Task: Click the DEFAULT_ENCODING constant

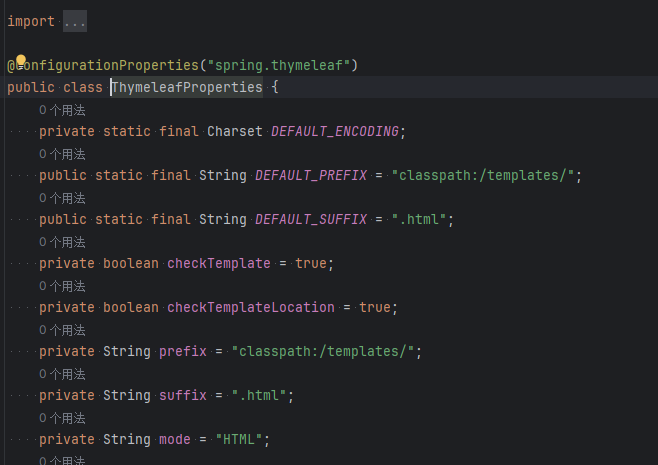Action: click(335, 131)
